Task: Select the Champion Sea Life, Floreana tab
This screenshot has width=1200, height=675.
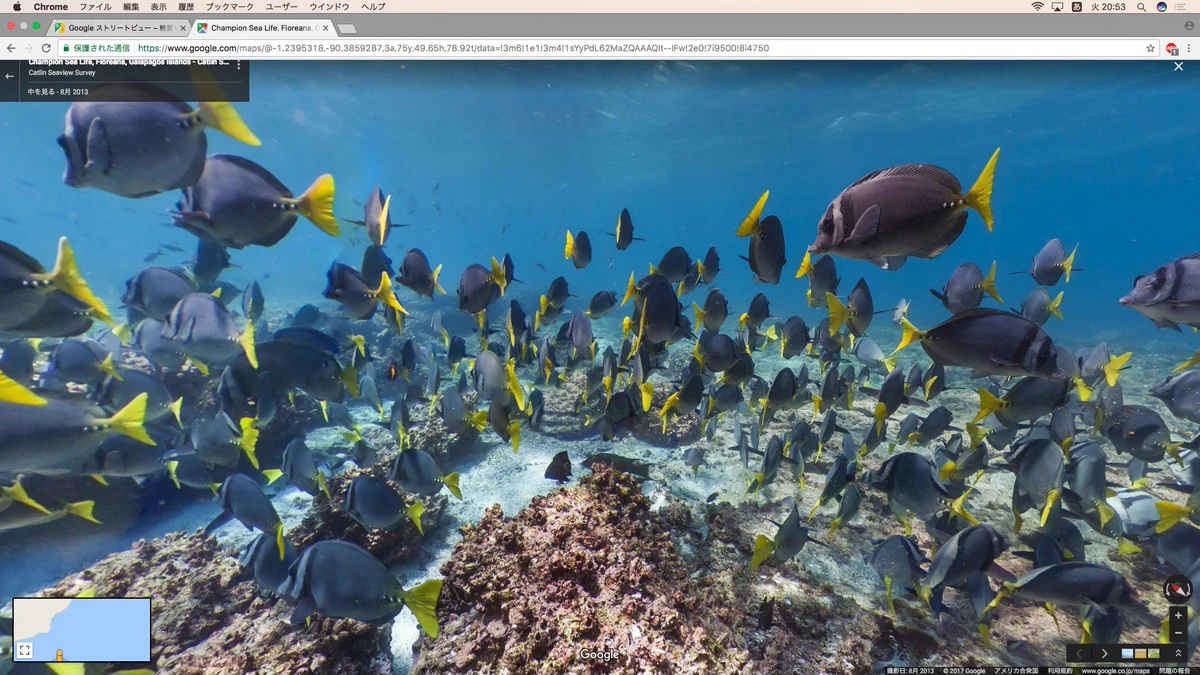Action: pos(263,28)
